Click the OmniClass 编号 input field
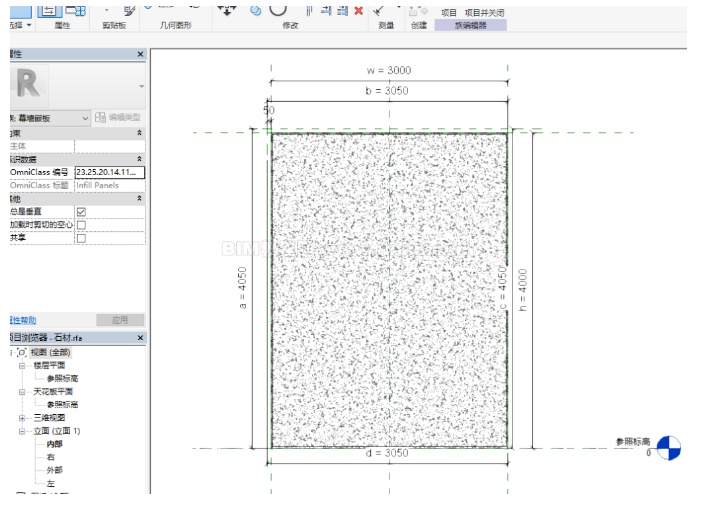 pos(110,172)
